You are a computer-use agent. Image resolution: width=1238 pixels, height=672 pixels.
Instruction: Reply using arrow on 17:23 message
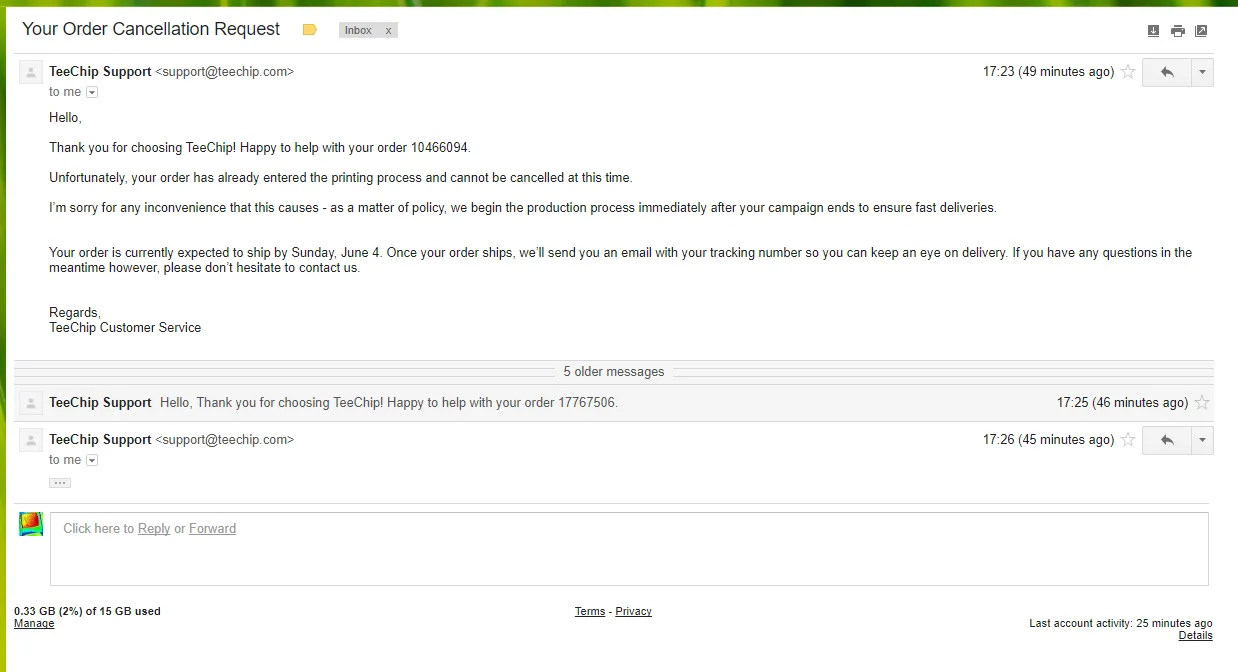point(1166,72)
